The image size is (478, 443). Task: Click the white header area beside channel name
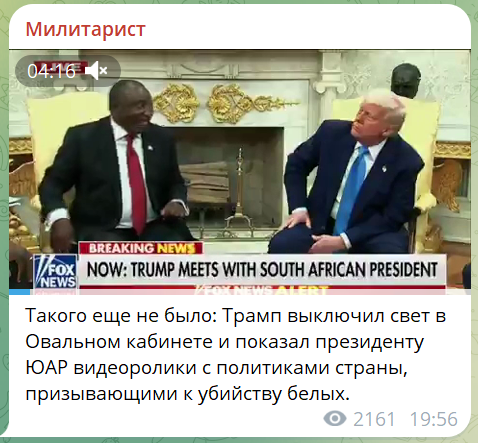pyautogui.click(x=307, y=29)
